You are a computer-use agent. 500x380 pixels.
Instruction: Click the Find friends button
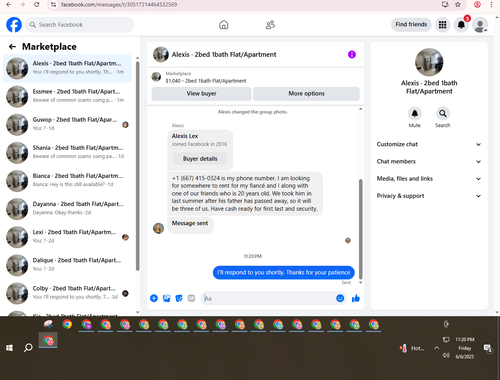point(411,24)
